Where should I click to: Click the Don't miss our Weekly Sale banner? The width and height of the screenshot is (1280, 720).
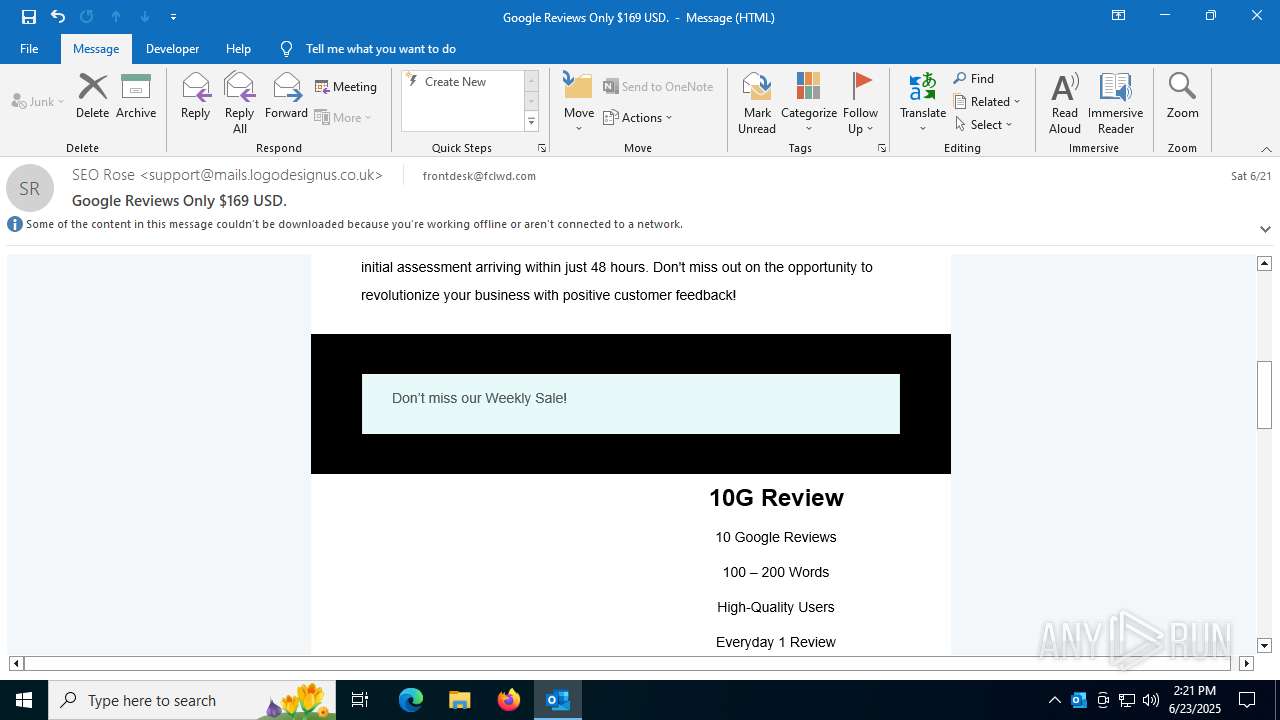[x=631, y=404]
